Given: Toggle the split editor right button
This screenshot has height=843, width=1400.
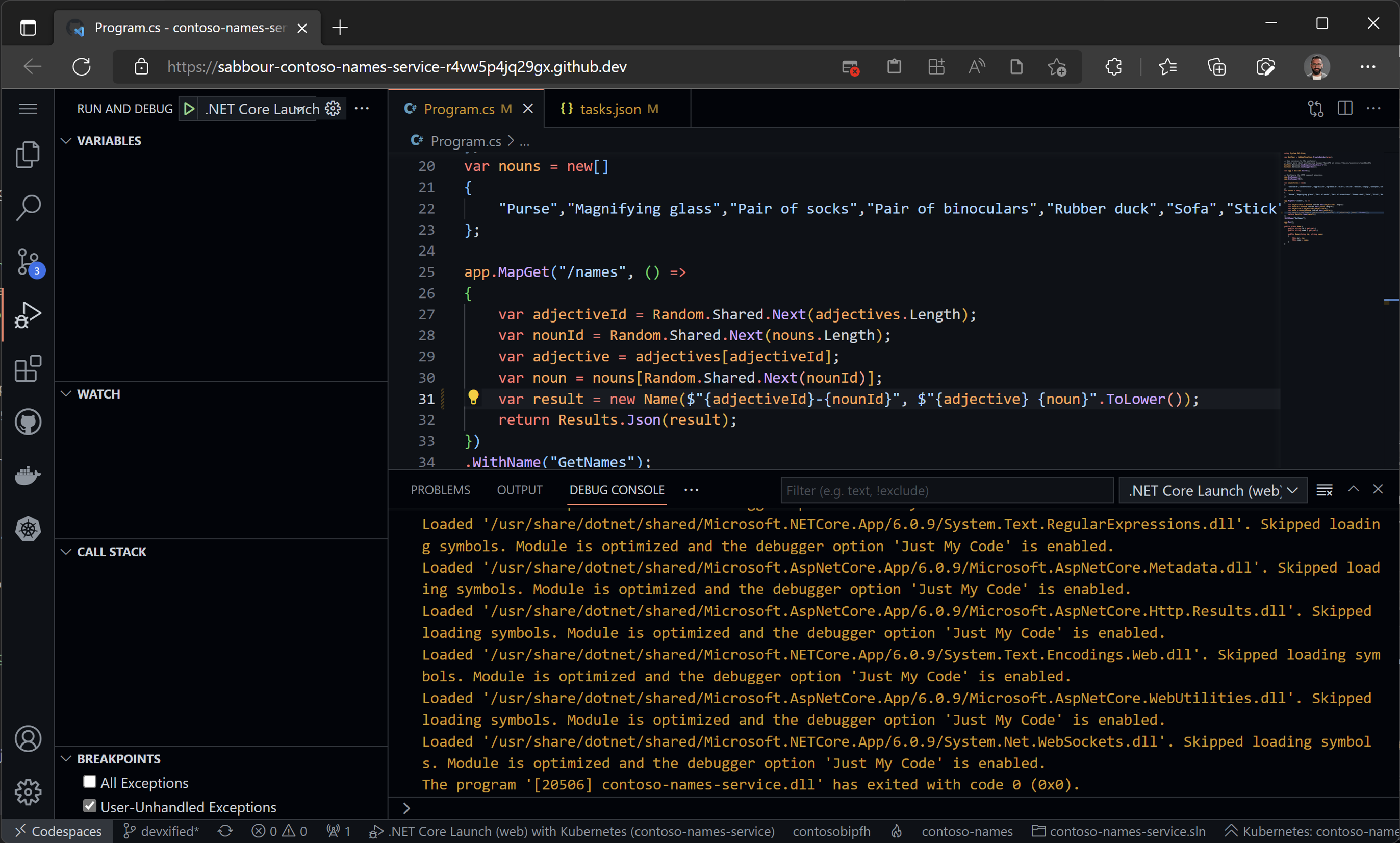Looking at the screenshot, I should click(1345, 108).
